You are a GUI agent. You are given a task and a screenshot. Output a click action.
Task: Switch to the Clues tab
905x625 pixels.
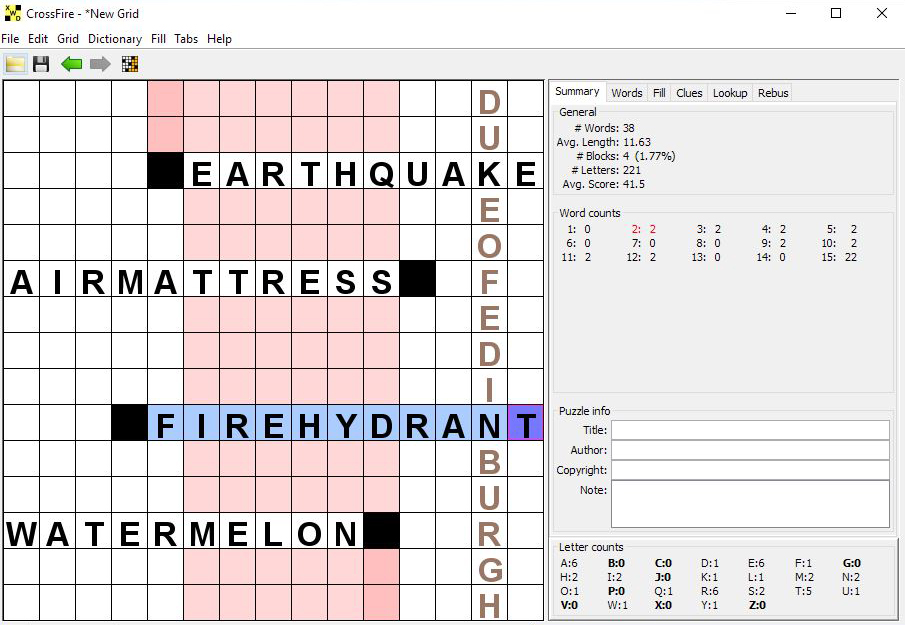[689, 93]
